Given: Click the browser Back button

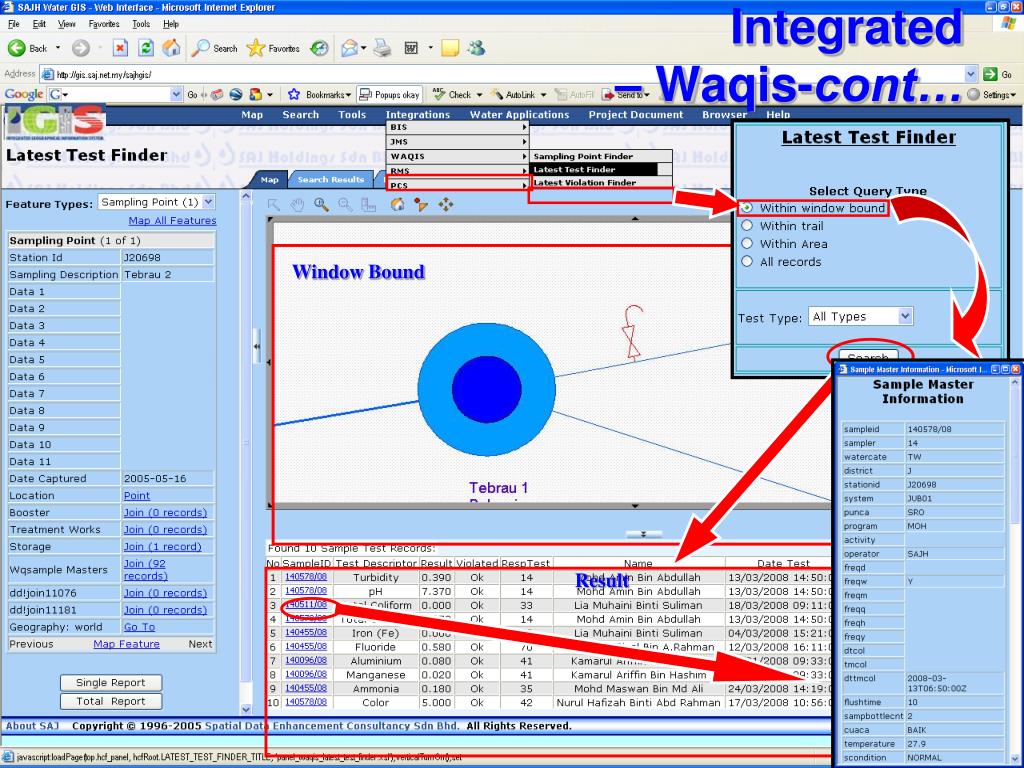Looking at the screenshot, I should pos(27,48).
